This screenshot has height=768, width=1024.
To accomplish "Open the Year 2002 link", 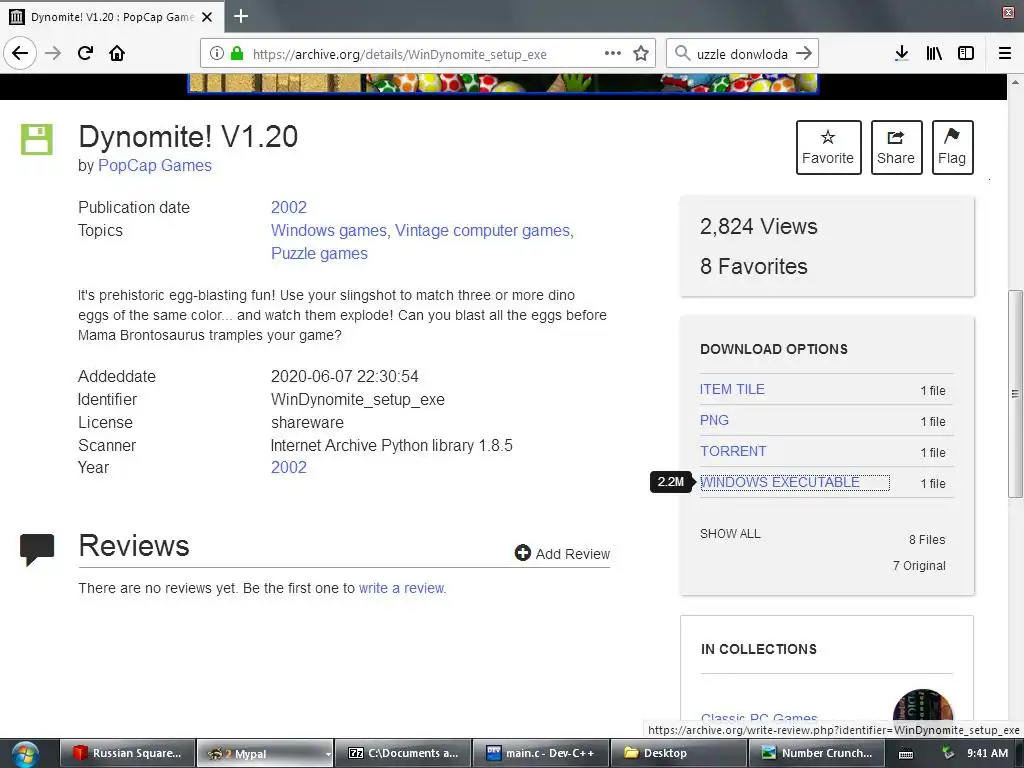I will (289, 468).
